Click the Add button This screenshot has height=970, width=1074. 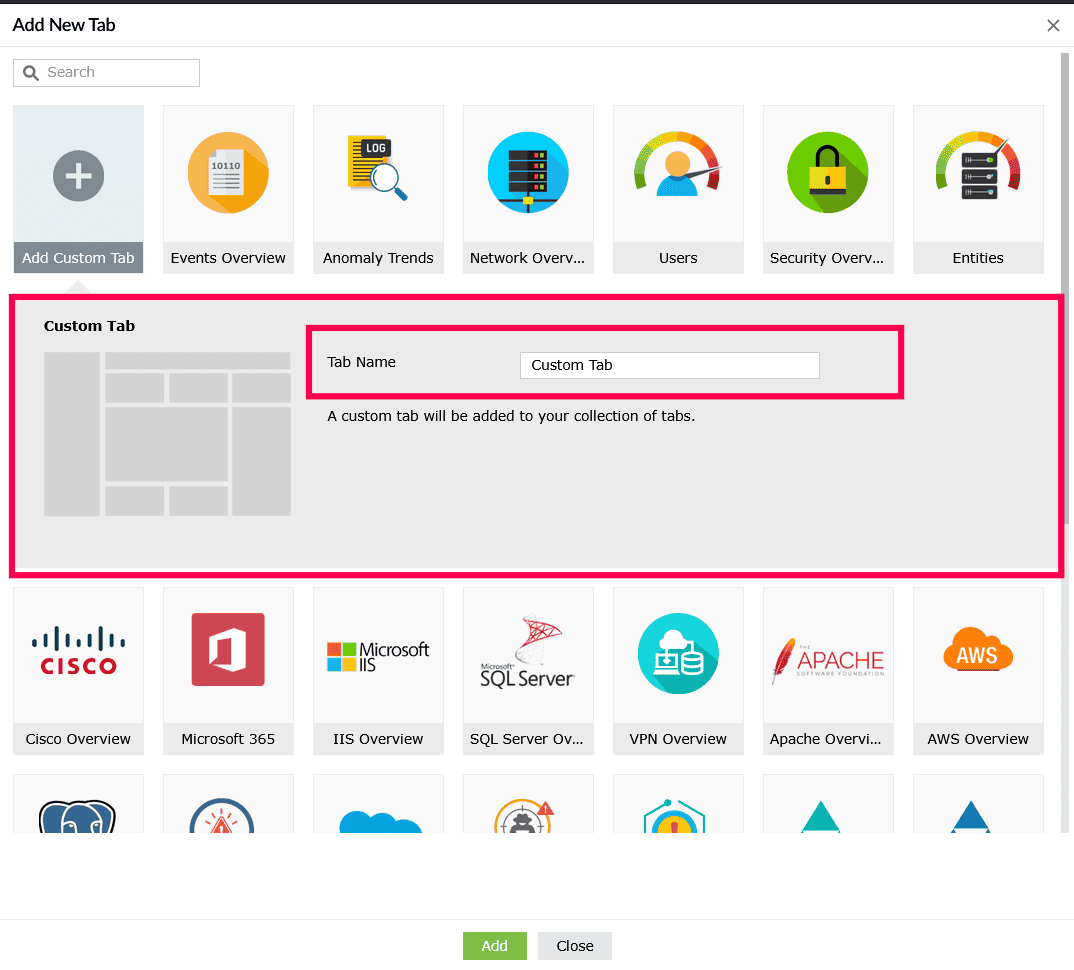click(x=495, y=946)
